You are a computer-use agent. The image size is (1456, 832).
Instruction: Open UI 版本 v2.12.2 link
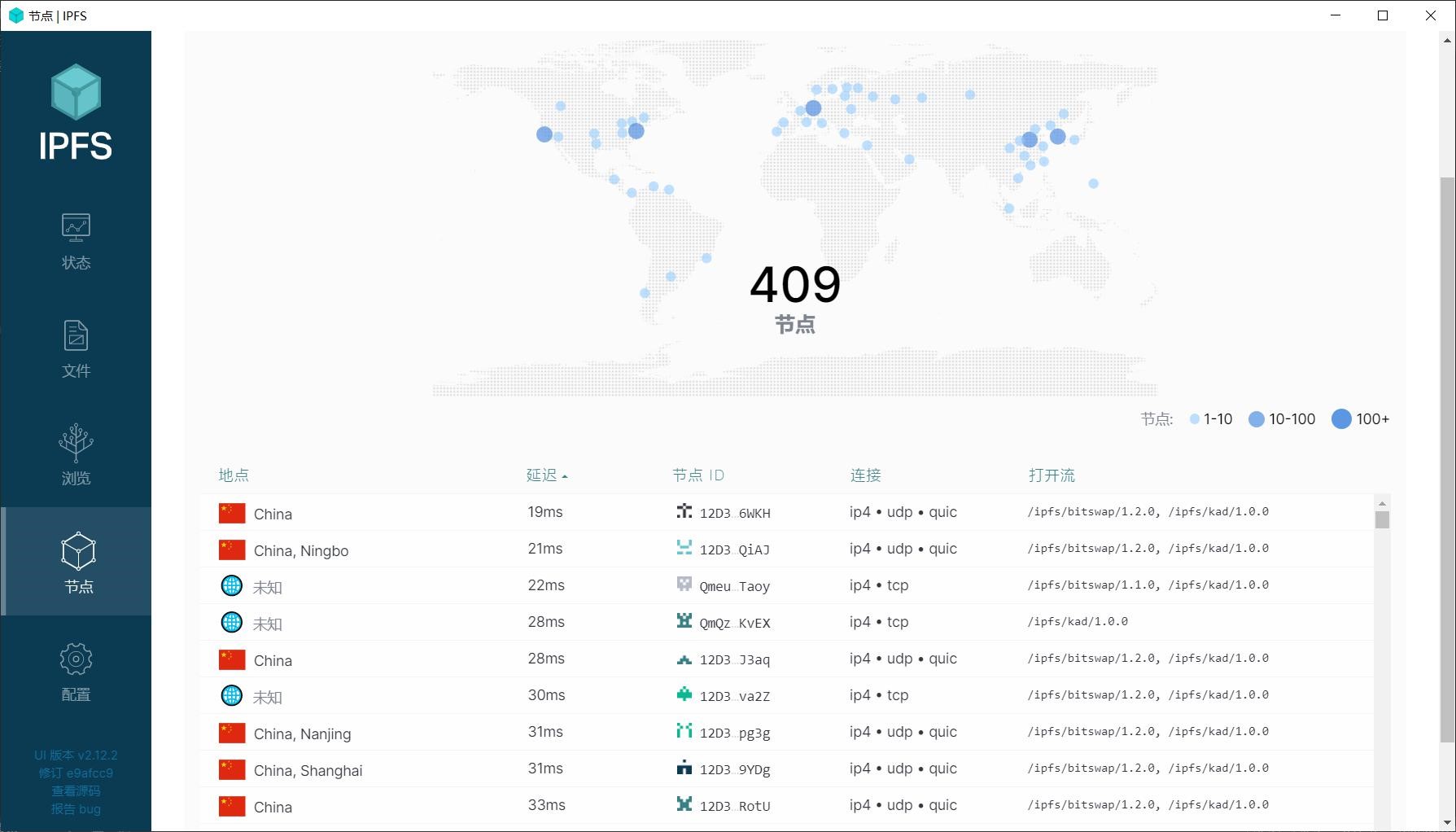coord(76,755)
